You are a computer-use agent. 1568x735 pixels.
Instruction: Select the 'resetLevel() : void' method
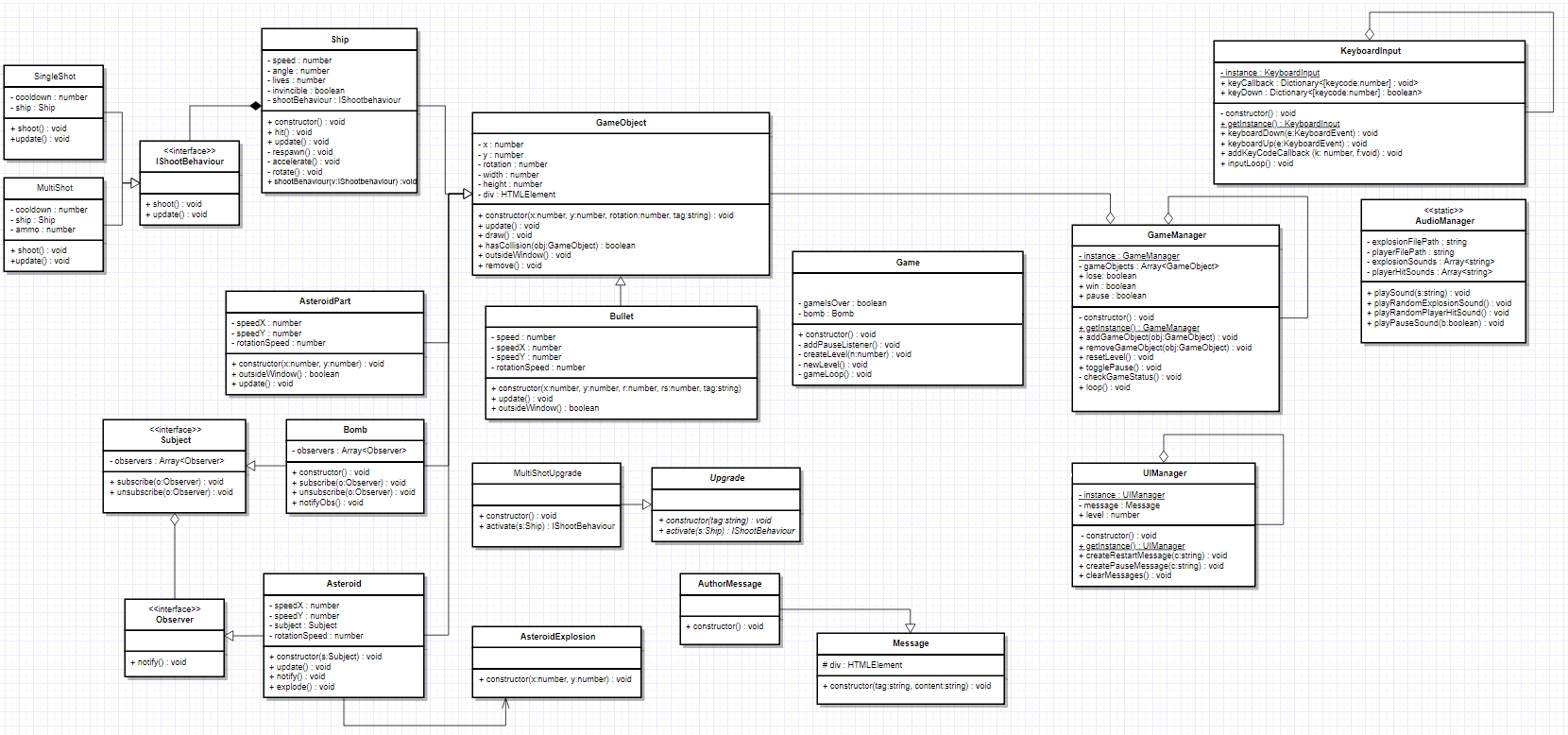pos(1116,357)
